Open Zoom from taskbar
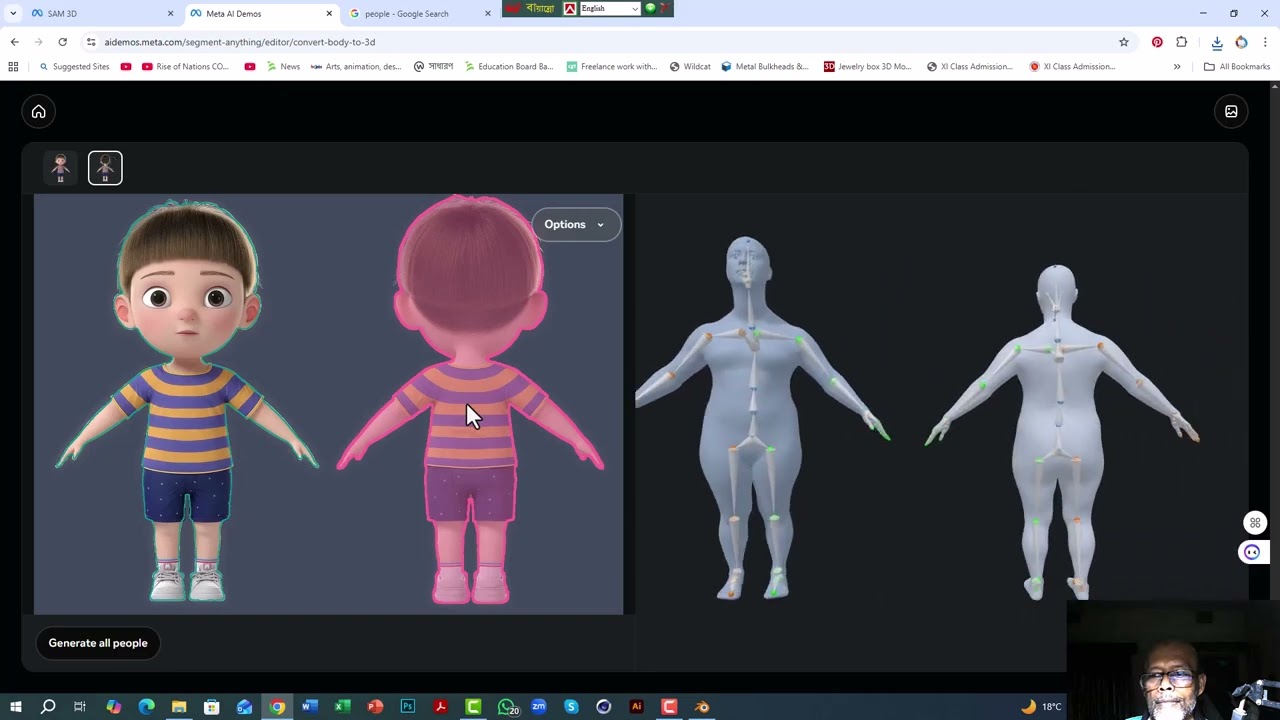 538,707
